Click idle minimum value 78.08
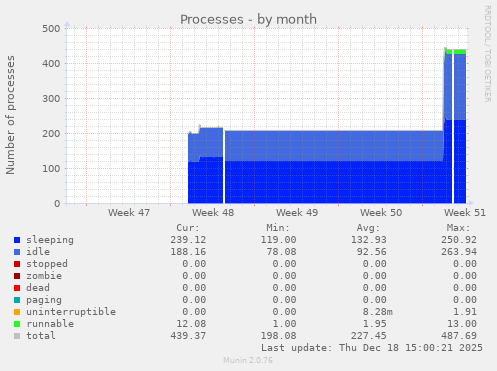This screenshot has height=371, width=497. [x=281, y=252]
